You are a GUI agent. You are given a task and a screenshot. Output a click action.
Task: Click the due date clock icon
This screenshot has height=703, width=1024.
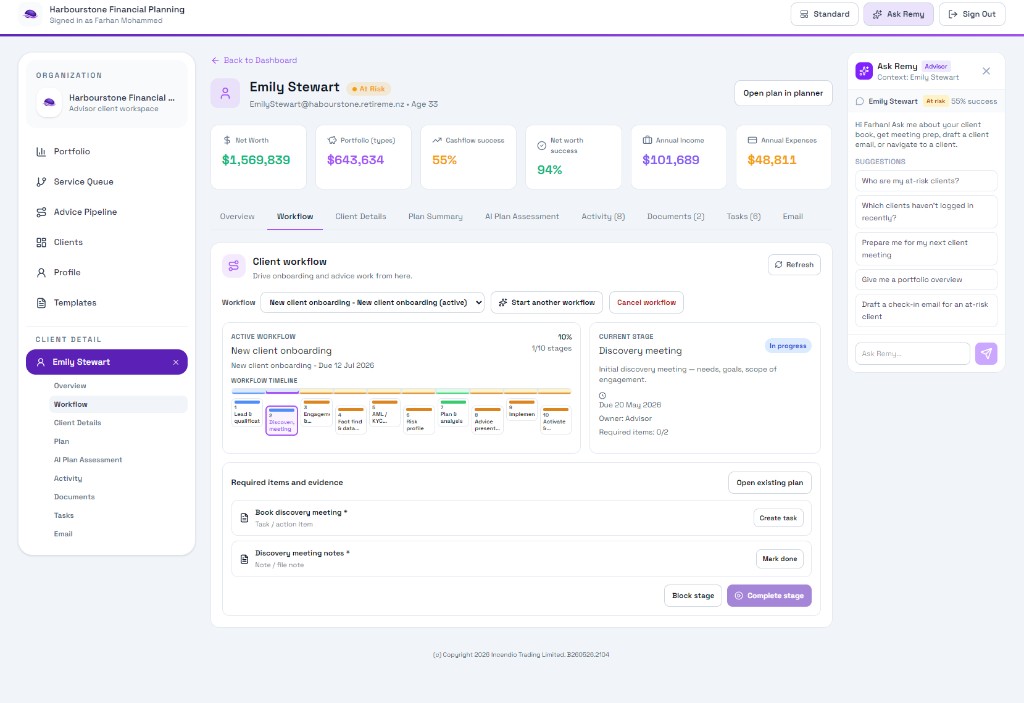coord(602,395)
